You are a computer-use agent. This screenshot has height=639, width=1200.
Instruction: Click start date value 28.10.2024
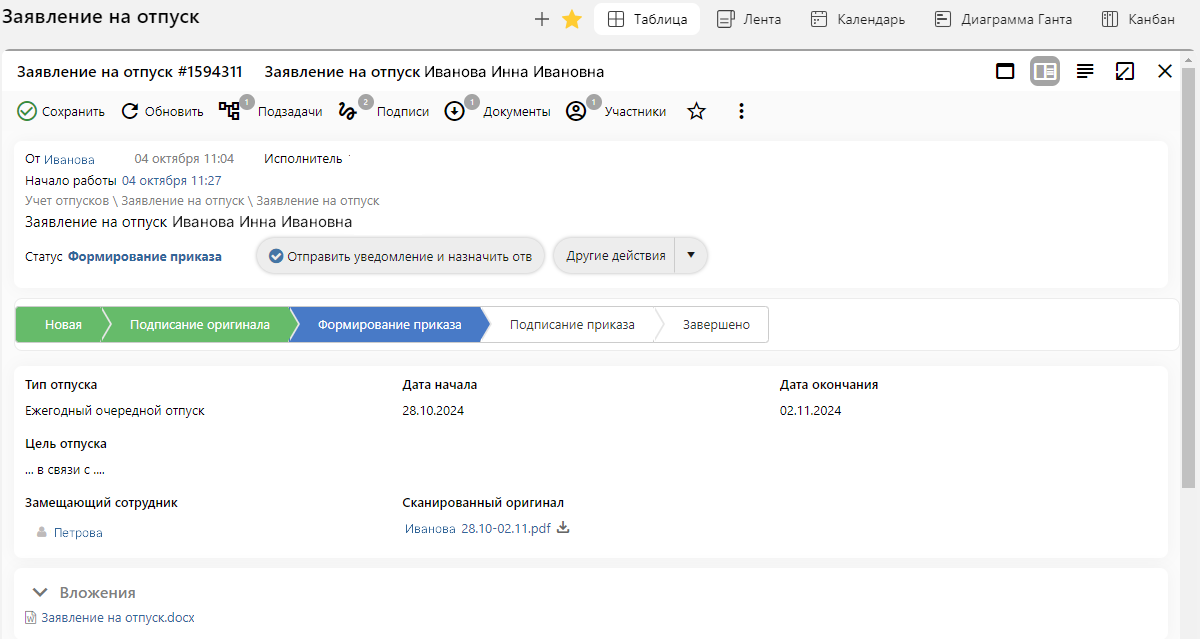pos(433,411)
